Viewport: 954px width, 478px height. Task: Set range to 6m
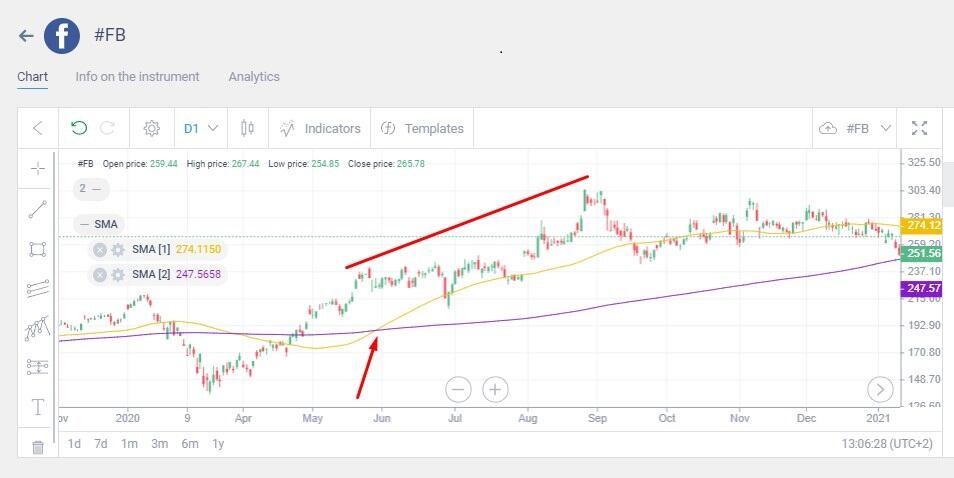190,444
